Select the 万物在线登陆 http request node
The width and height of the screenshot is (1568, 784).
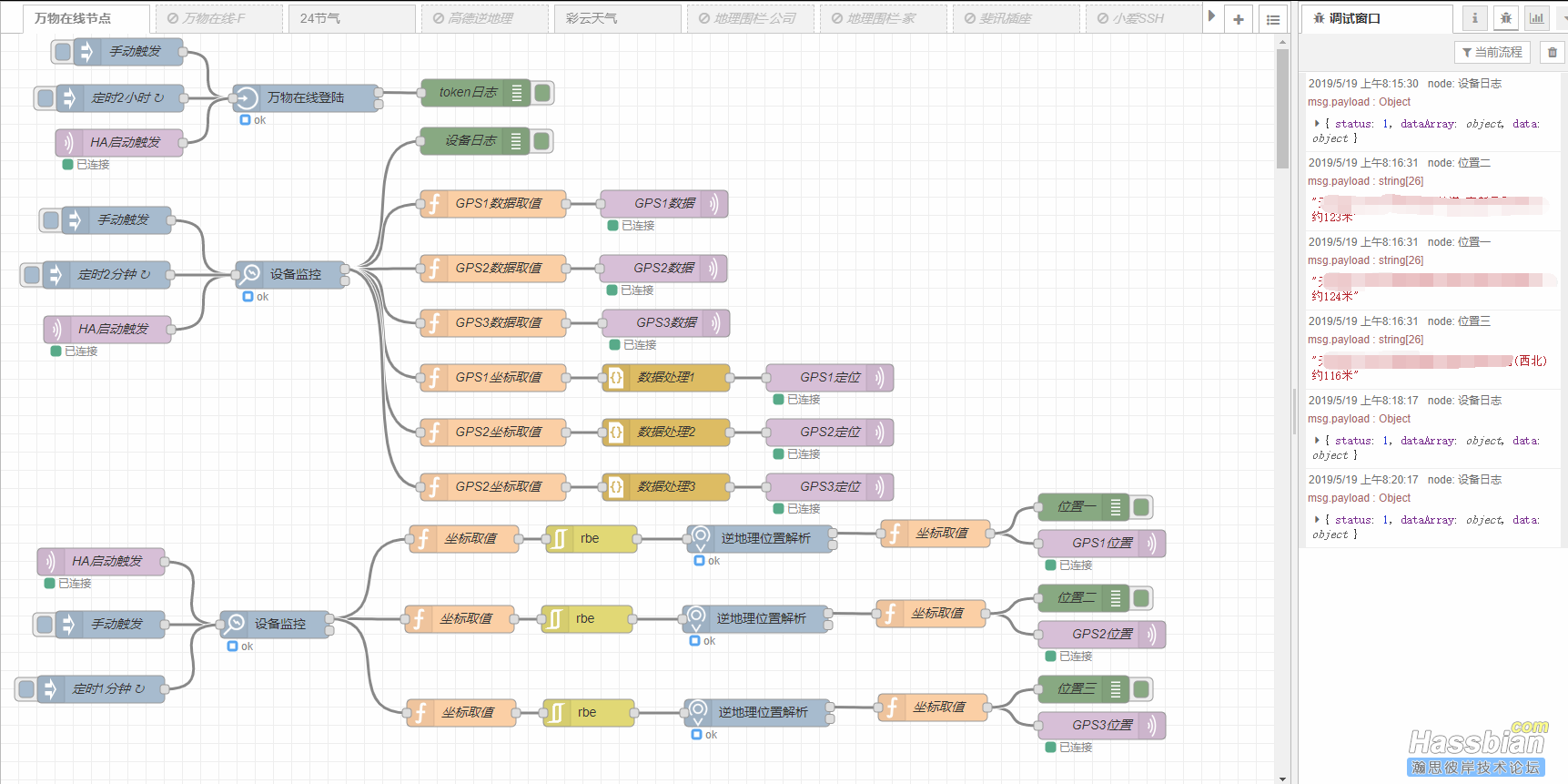click(x=306, y=97)
